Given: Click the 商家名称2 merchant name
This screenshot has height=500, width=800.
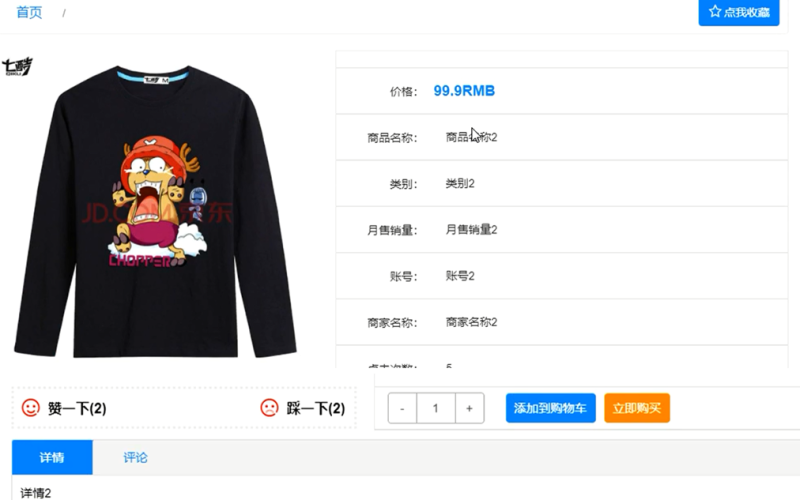Looking at the screenshot, I should pos(471,322).
